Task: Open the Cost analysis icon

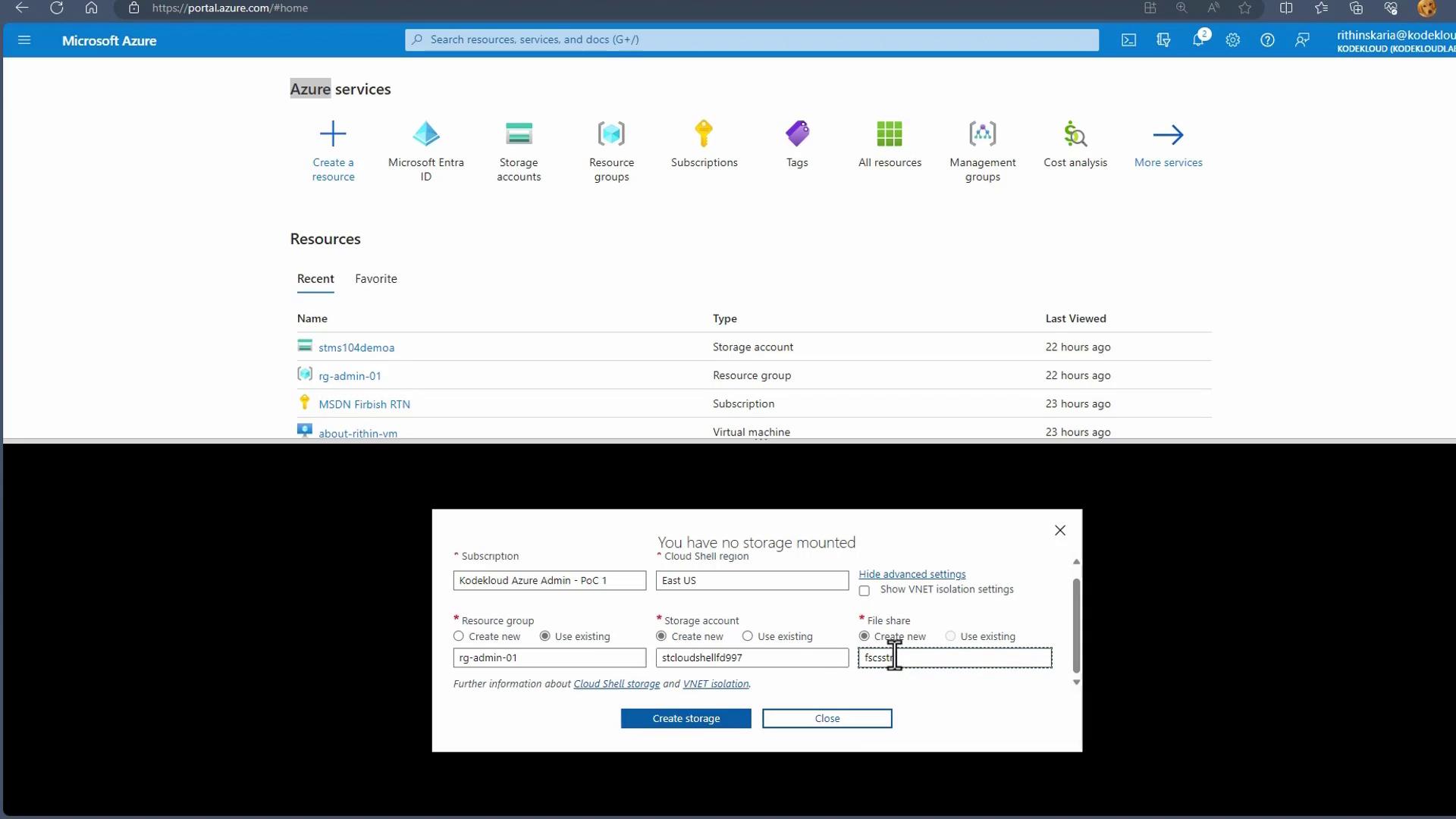Action: point(1075,134)
